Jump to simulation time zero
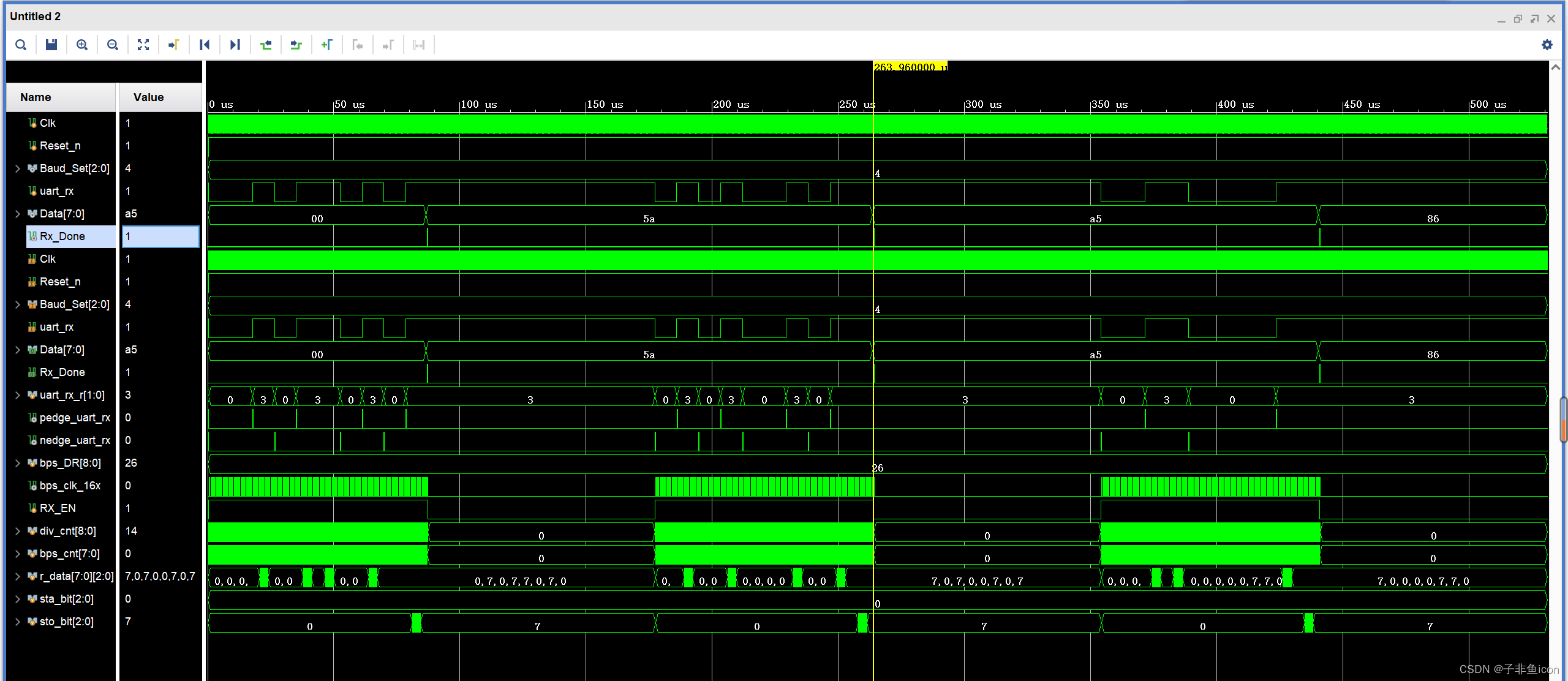The width and height of the screenshot is (1568, 681). [x=205, y=45]
